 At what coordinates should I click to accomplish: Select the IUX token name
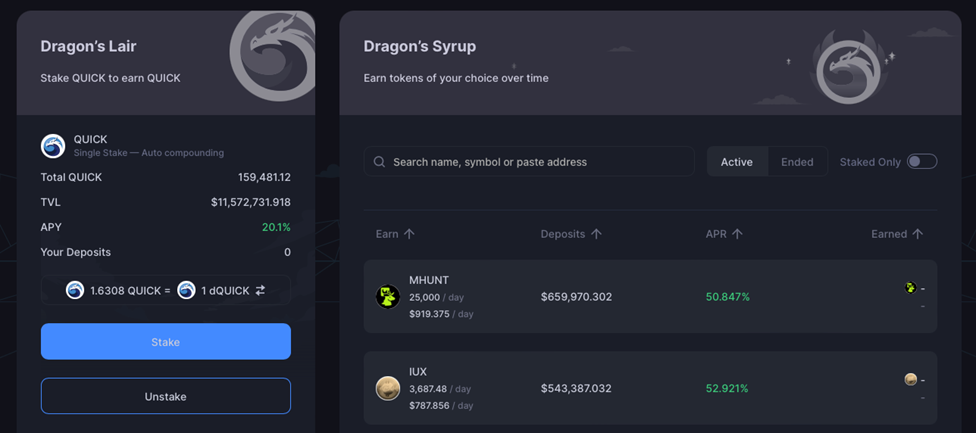[x=418, y=371]
